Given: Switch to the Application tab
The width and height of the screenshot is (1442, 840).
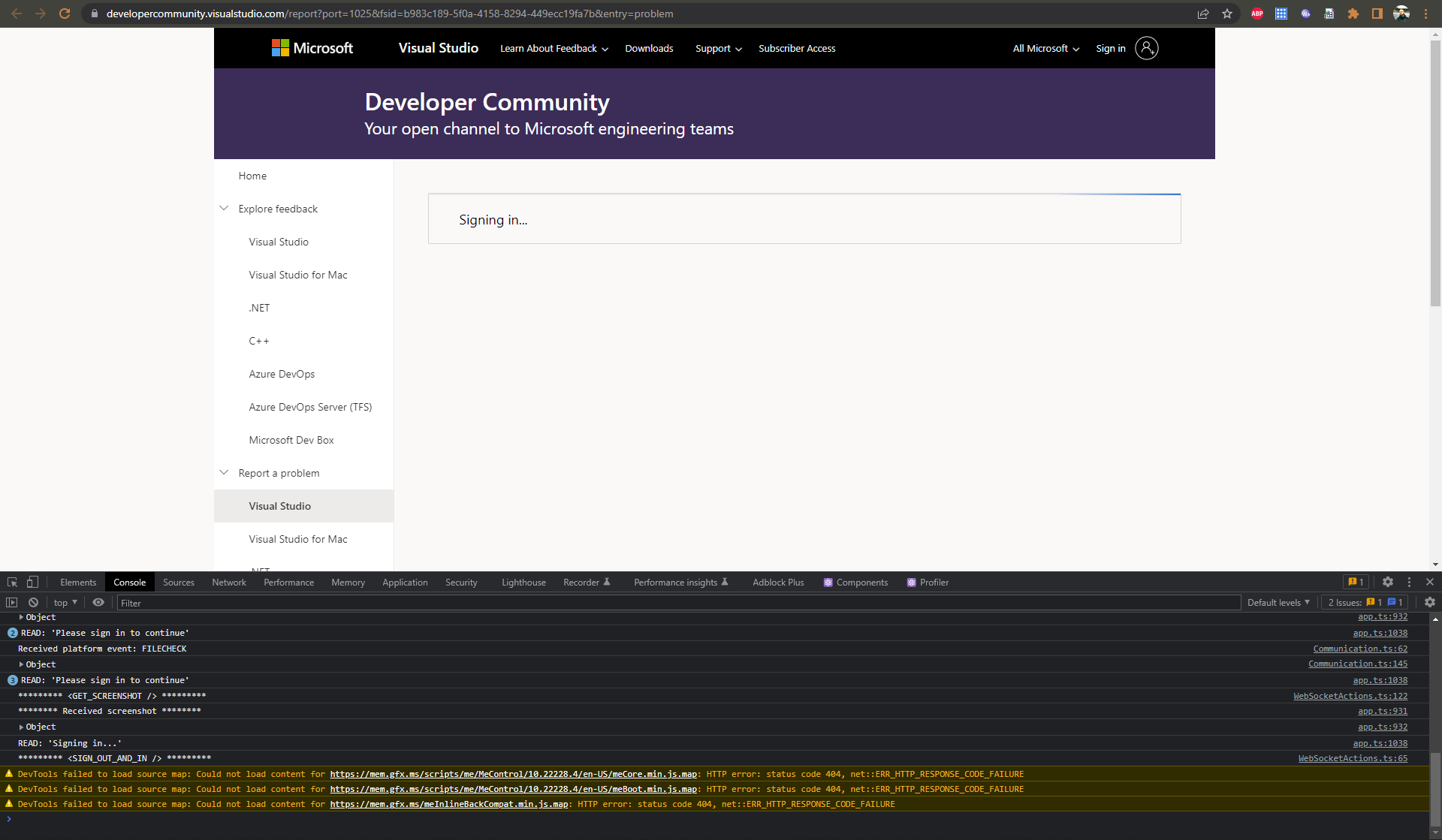Looking at the screenshot, I should click(405, 582).
